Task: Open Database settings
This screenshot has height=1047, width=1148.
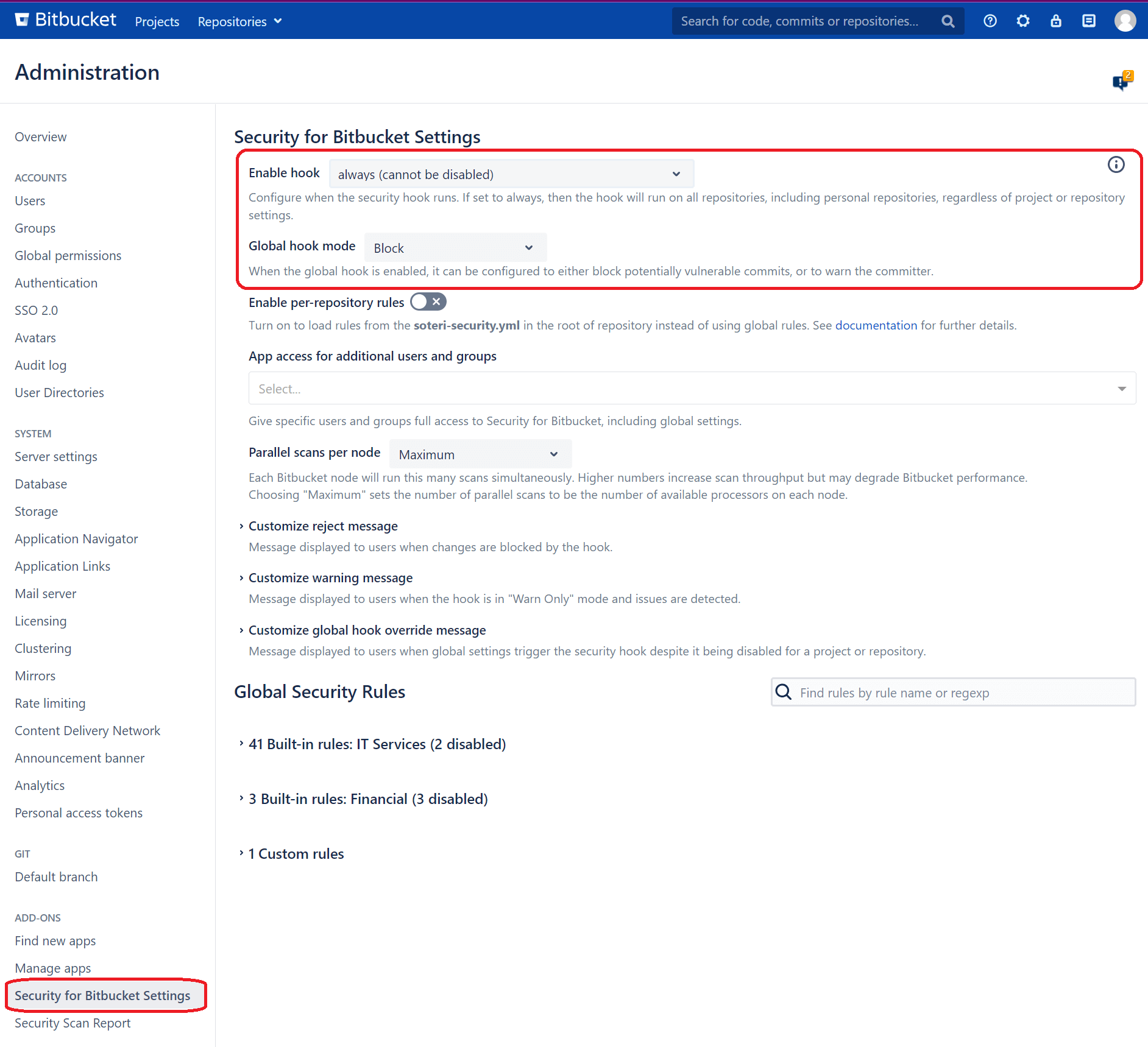Action: [x=41, y=484]
